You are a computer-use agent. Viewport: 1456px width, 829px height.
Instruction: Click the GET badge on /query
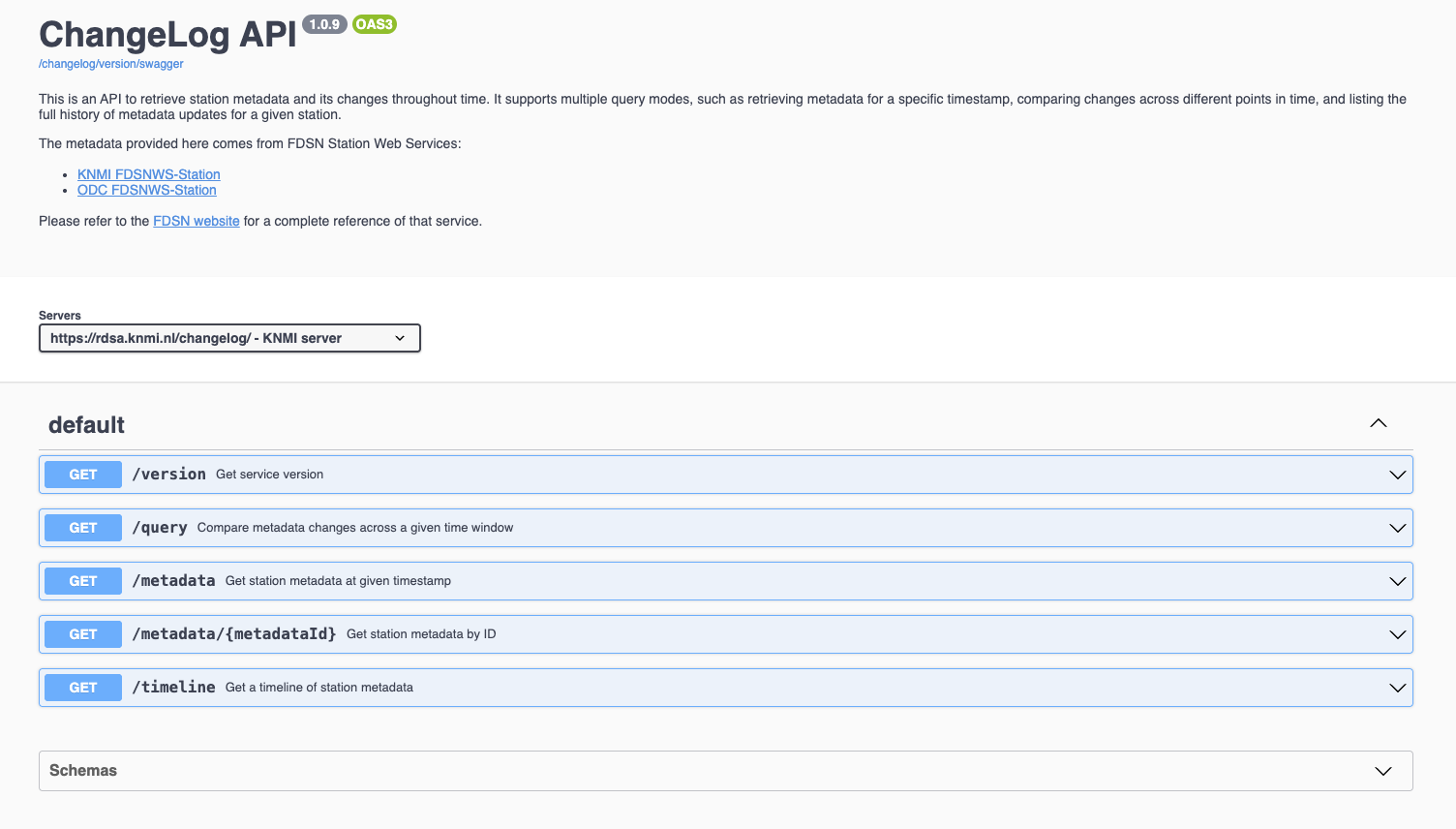coord(82,528)
